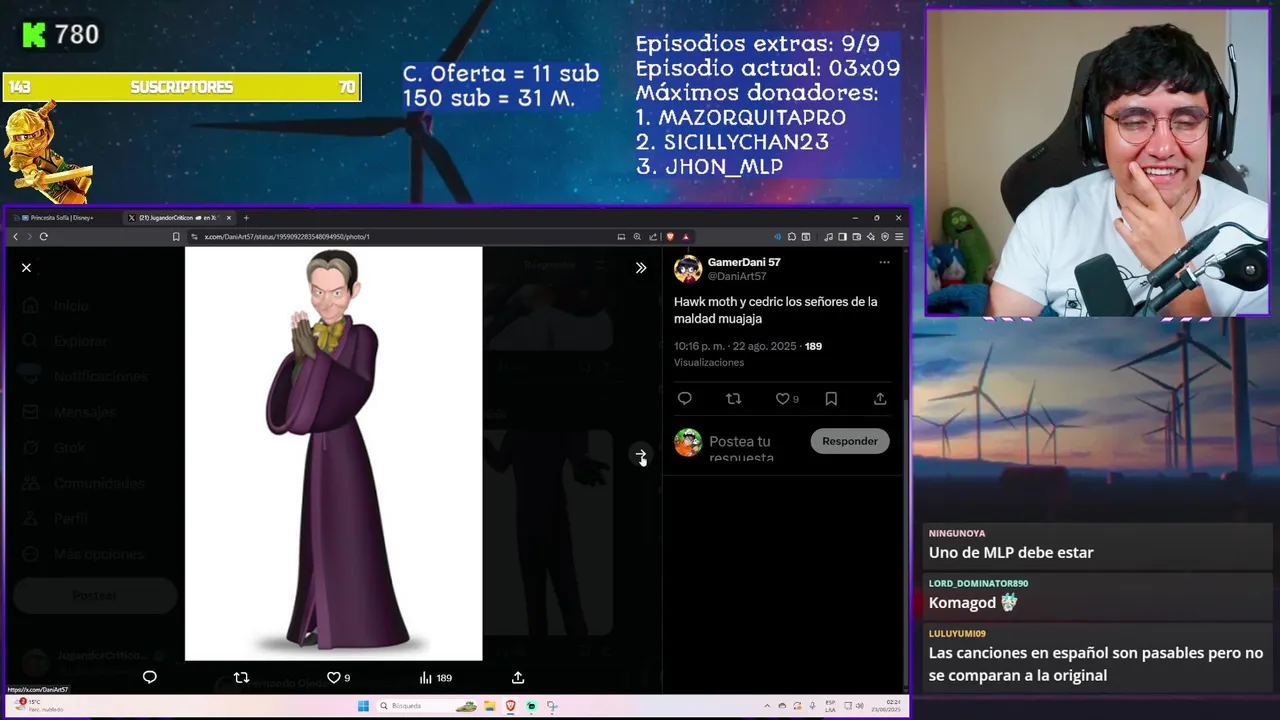Click chat username LORD_DOMINATOR890
Screen dimensions: 1280x720
point(978,583)
